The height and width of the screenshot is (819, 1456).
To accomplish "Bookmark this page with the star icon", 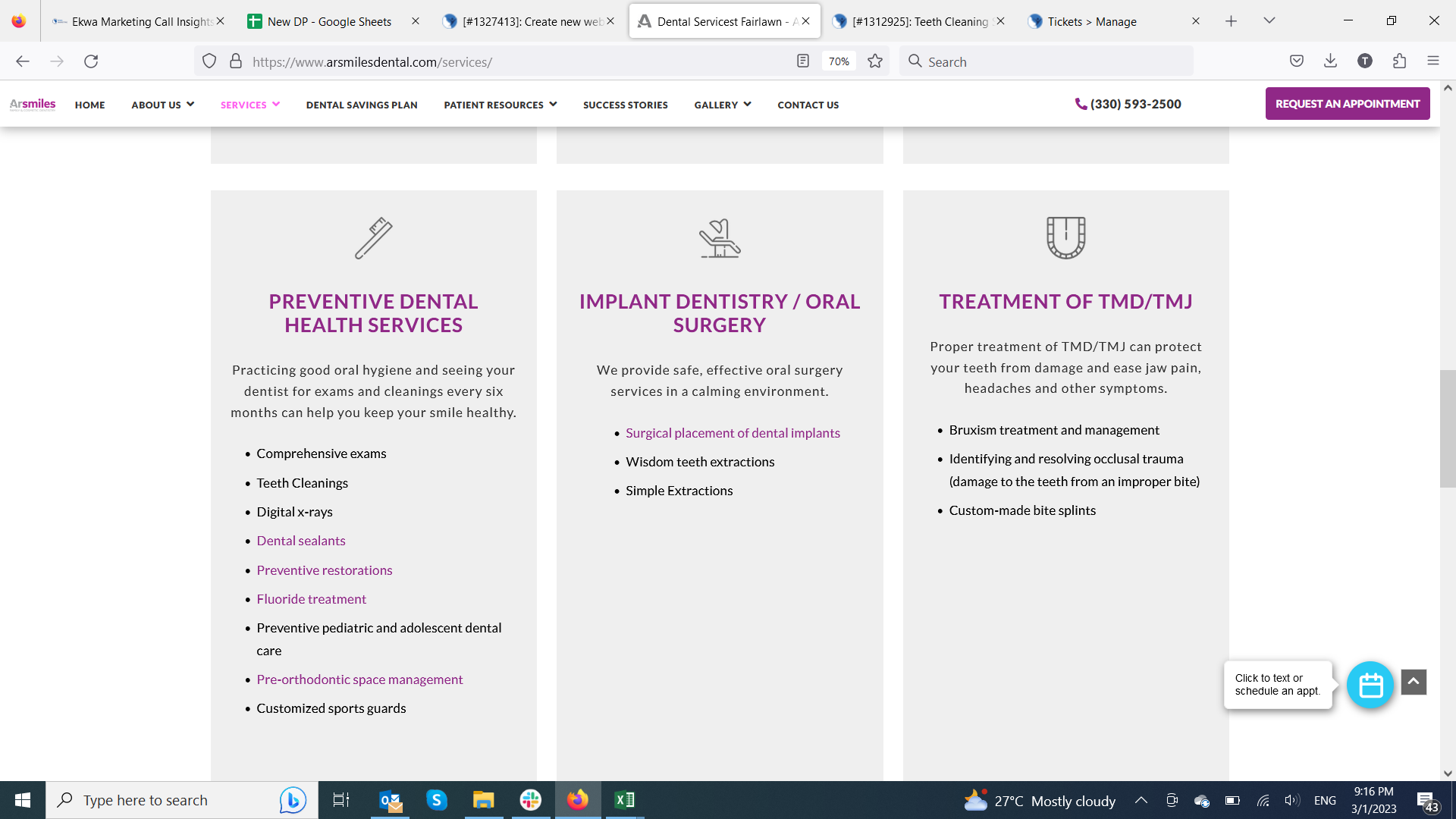I will (875, 61).
